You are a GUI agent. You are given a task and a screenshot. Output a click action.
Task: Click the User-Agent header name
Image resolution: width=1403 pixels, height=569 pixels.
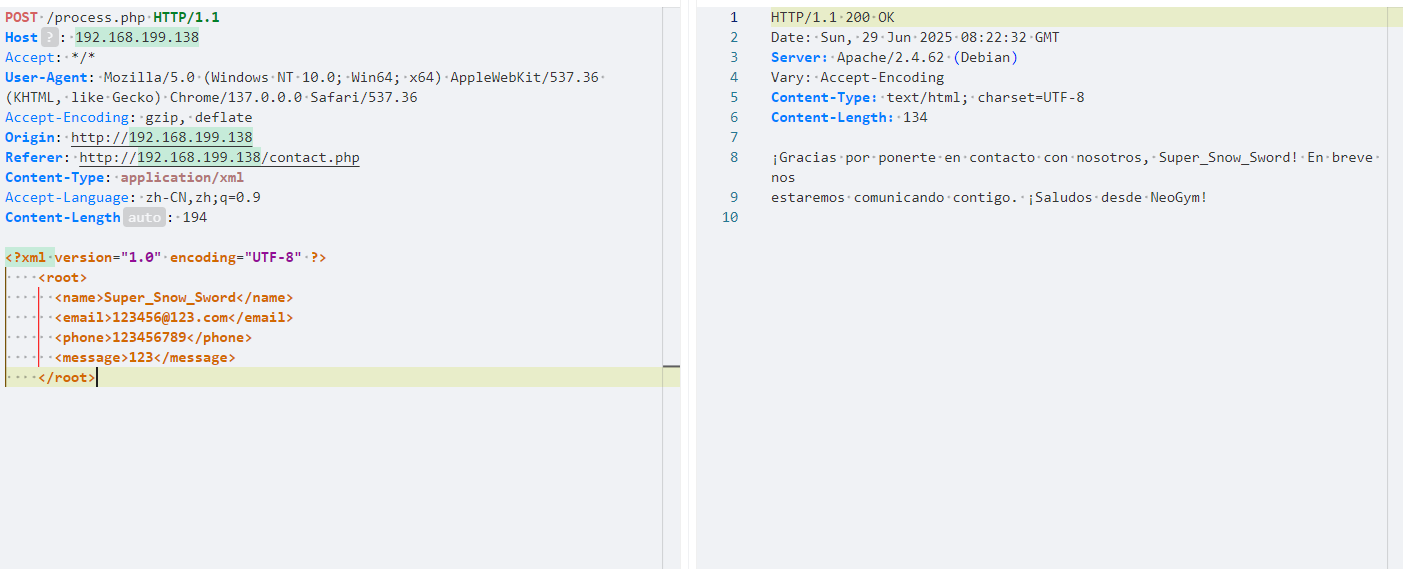[x=46, y=78]
